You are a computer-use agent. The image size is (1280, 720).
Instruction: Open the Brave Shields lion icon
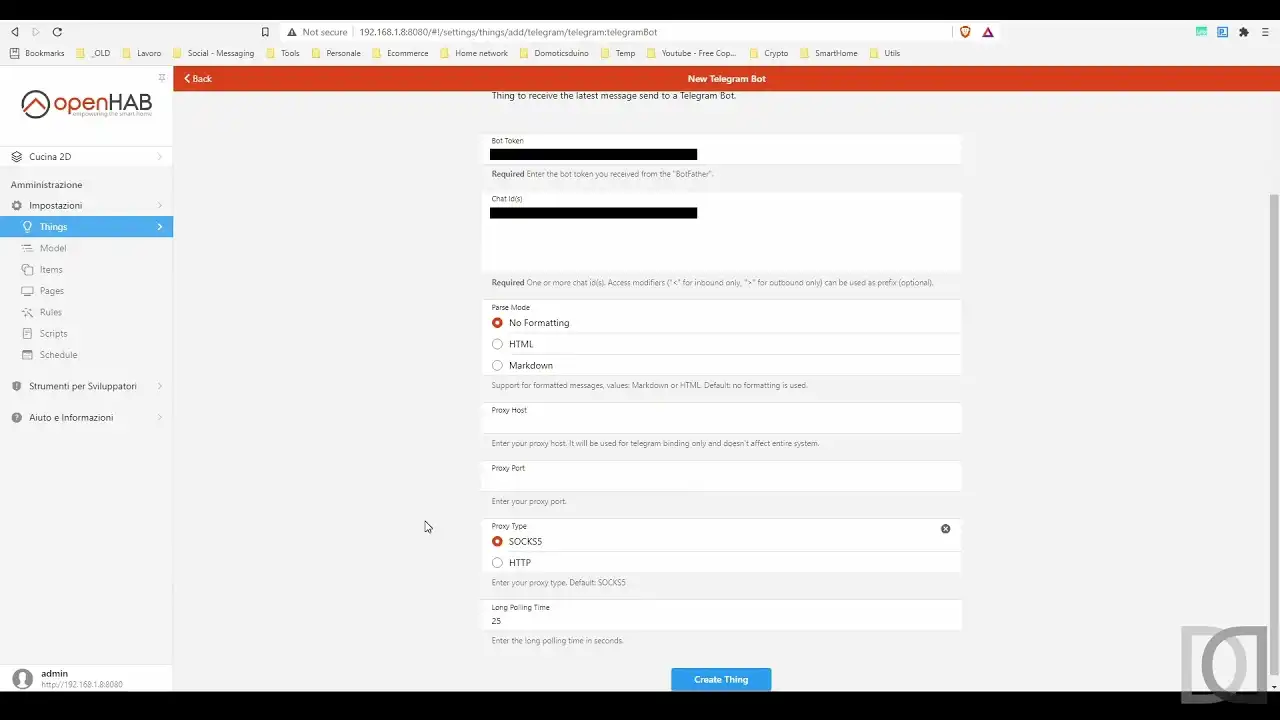(965, 32)
